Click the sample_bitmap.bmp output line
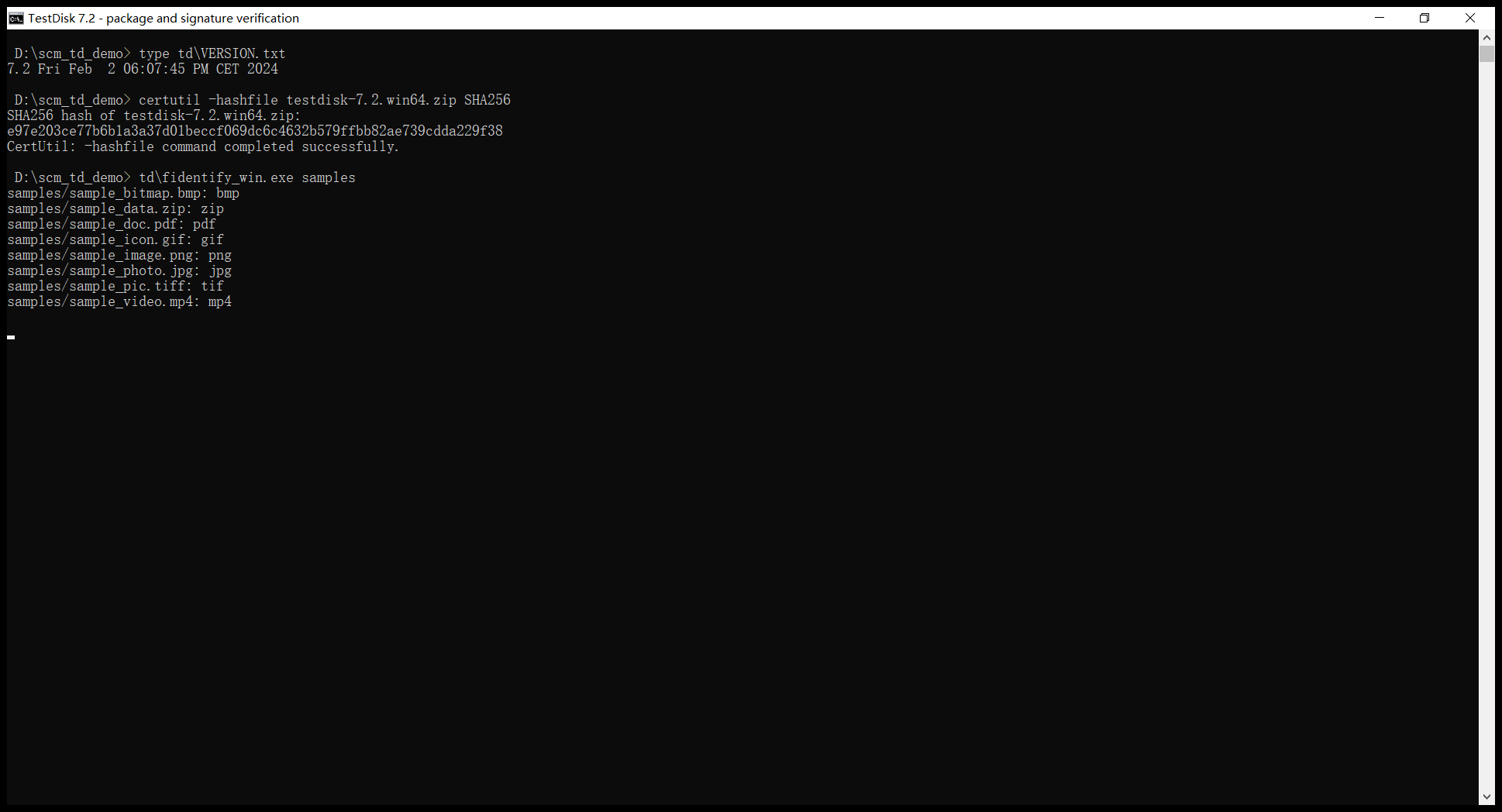This screenshot has height=812, width=1502. point(123,193)
